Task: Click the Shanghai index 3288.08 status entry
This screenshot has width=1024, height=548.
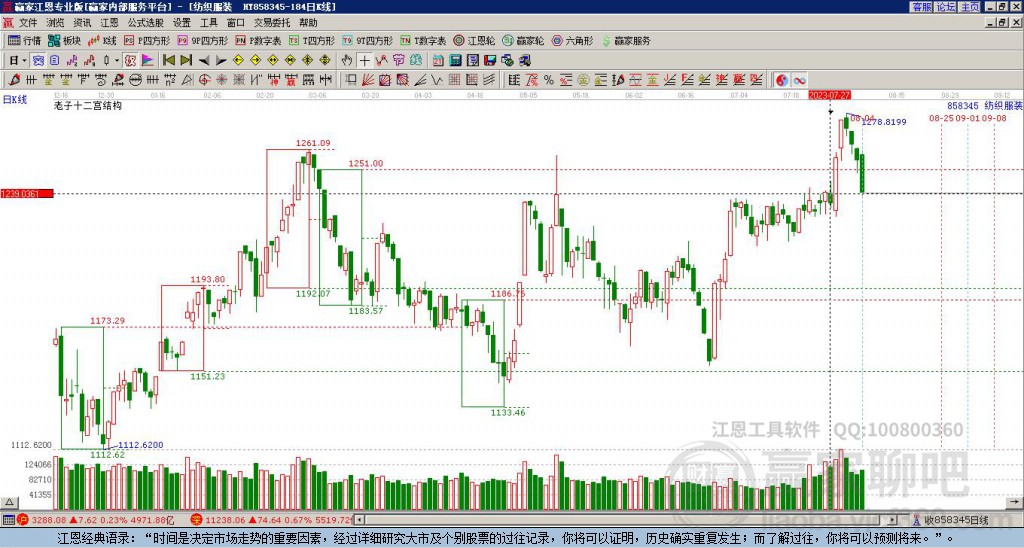Action: (98, 520)
